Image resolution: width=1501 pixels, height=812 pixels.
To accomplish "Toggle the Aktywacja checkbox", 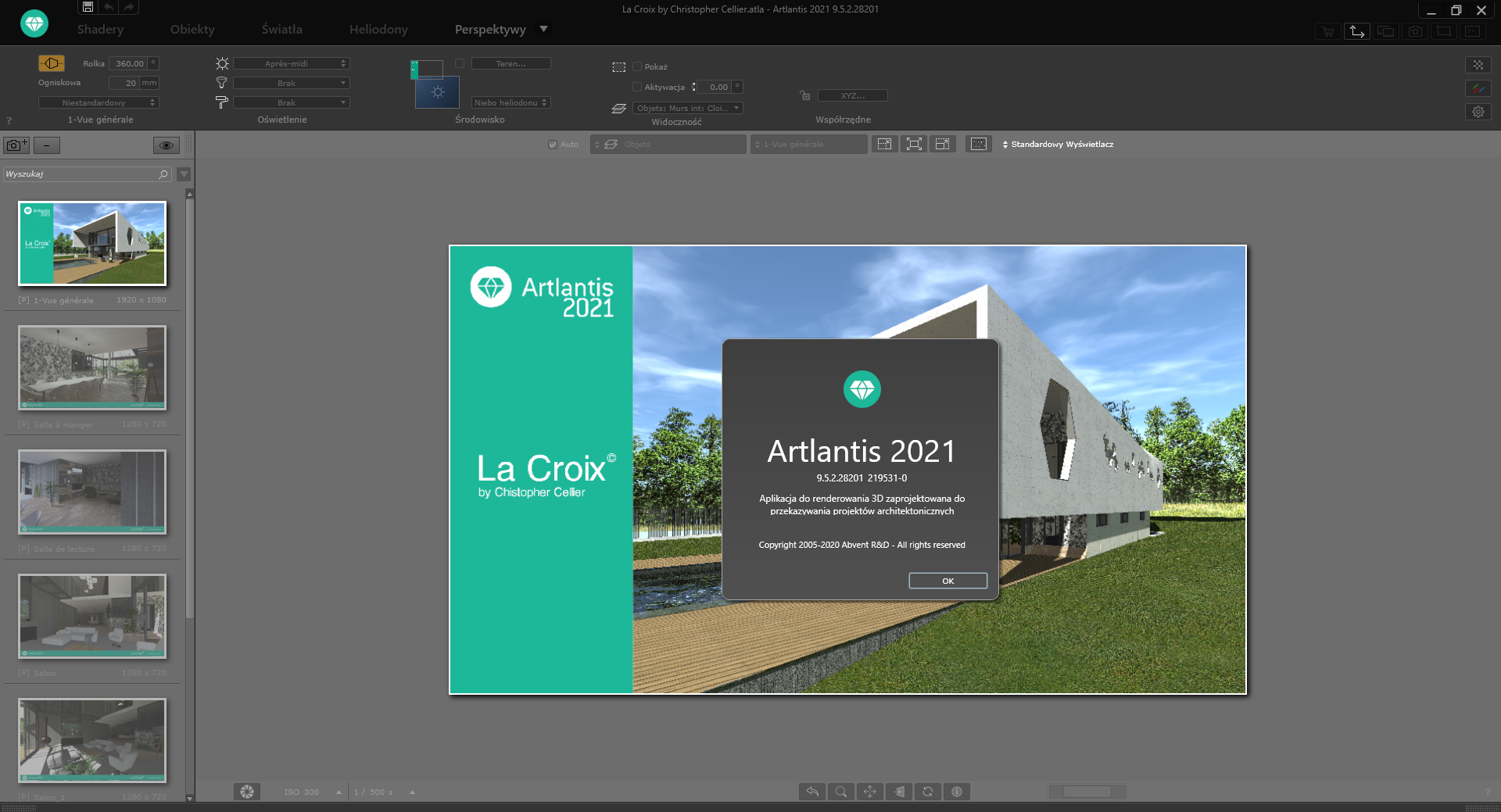I will (x=637, y=87).
